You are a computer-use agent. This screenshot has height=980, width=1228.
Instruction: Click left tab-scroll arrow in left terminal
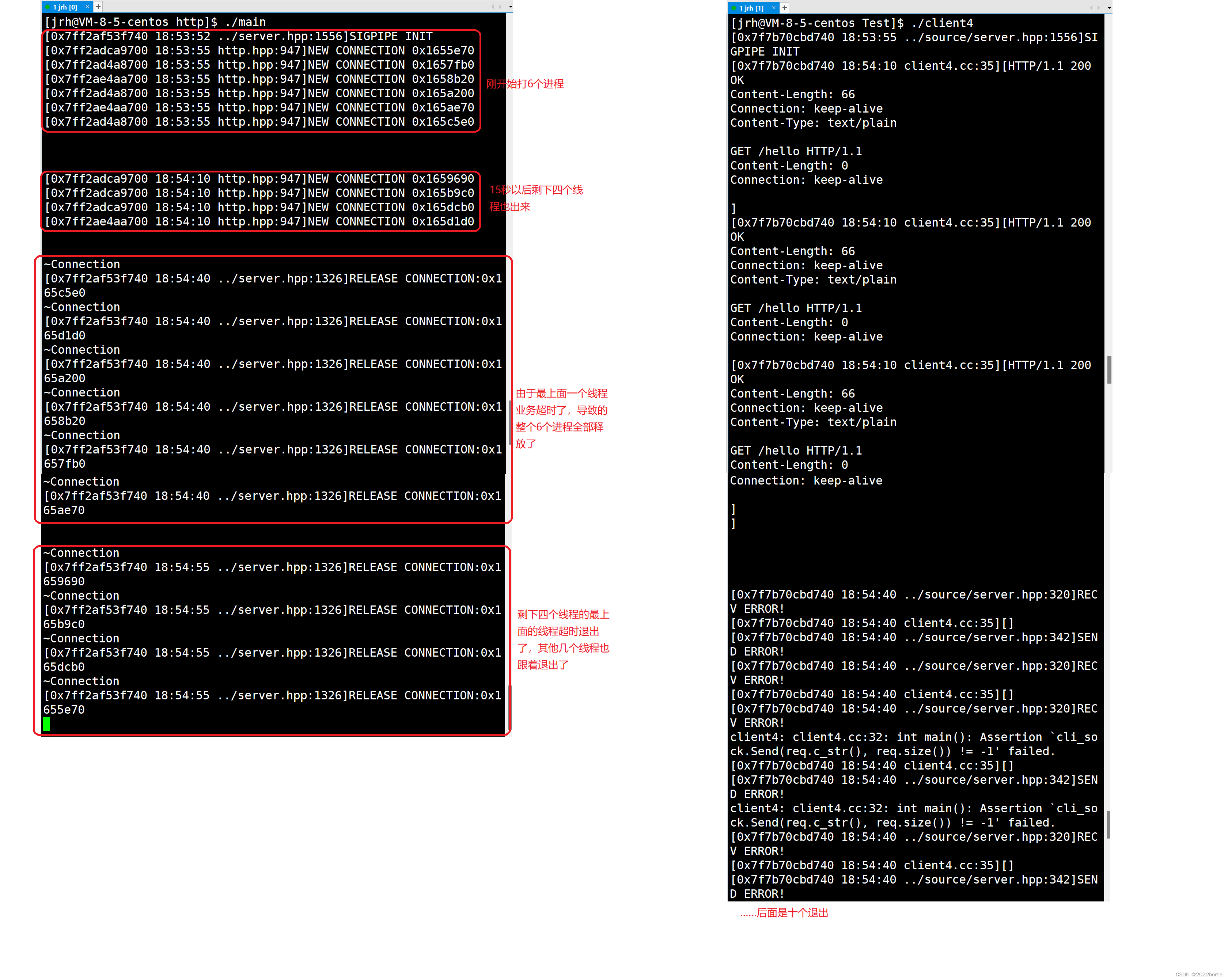493,7
